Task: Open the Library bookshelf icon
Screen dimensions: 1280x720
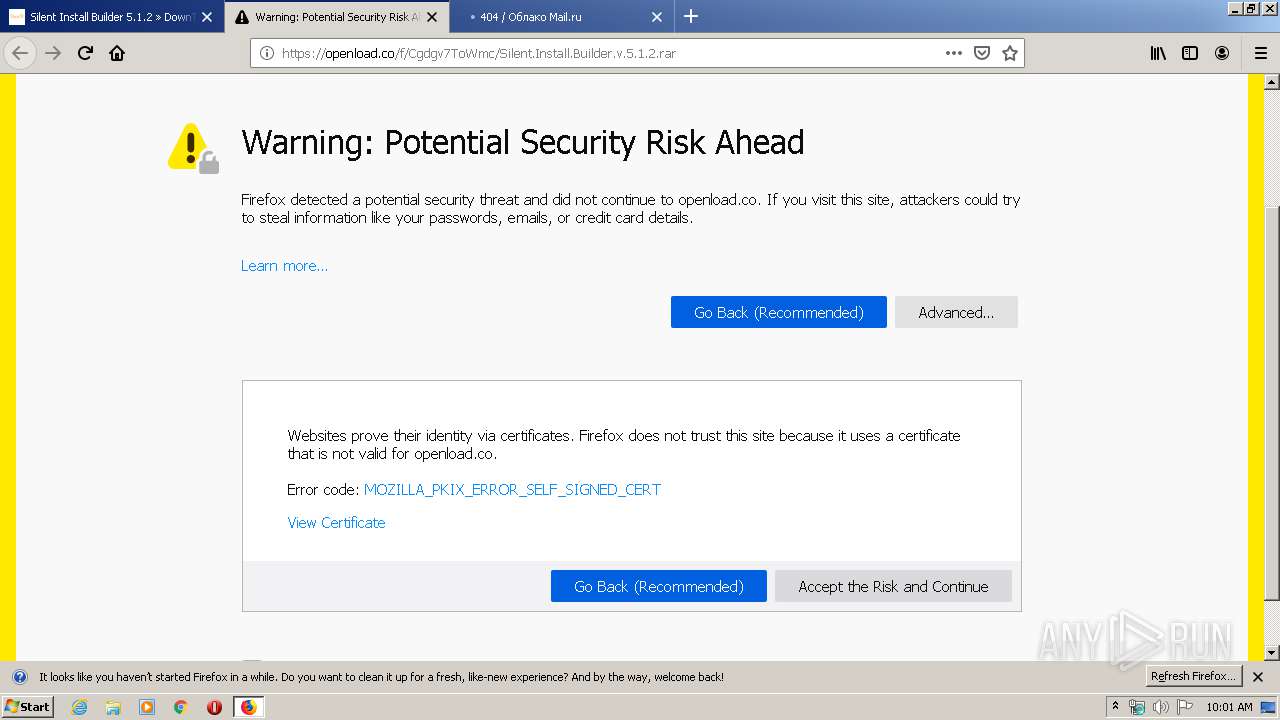Action: click(x=1158, y=53)
